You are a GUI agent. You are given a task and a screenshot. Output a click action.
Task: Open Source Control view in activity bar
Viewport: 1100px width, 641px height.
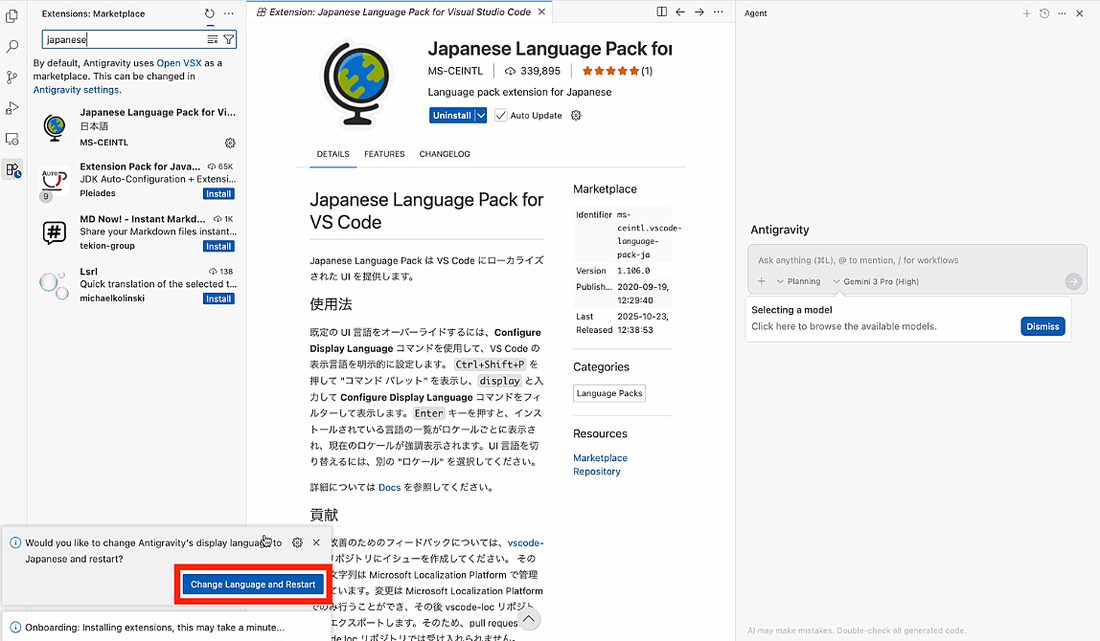pyautogui.click(x=12, y=77)
